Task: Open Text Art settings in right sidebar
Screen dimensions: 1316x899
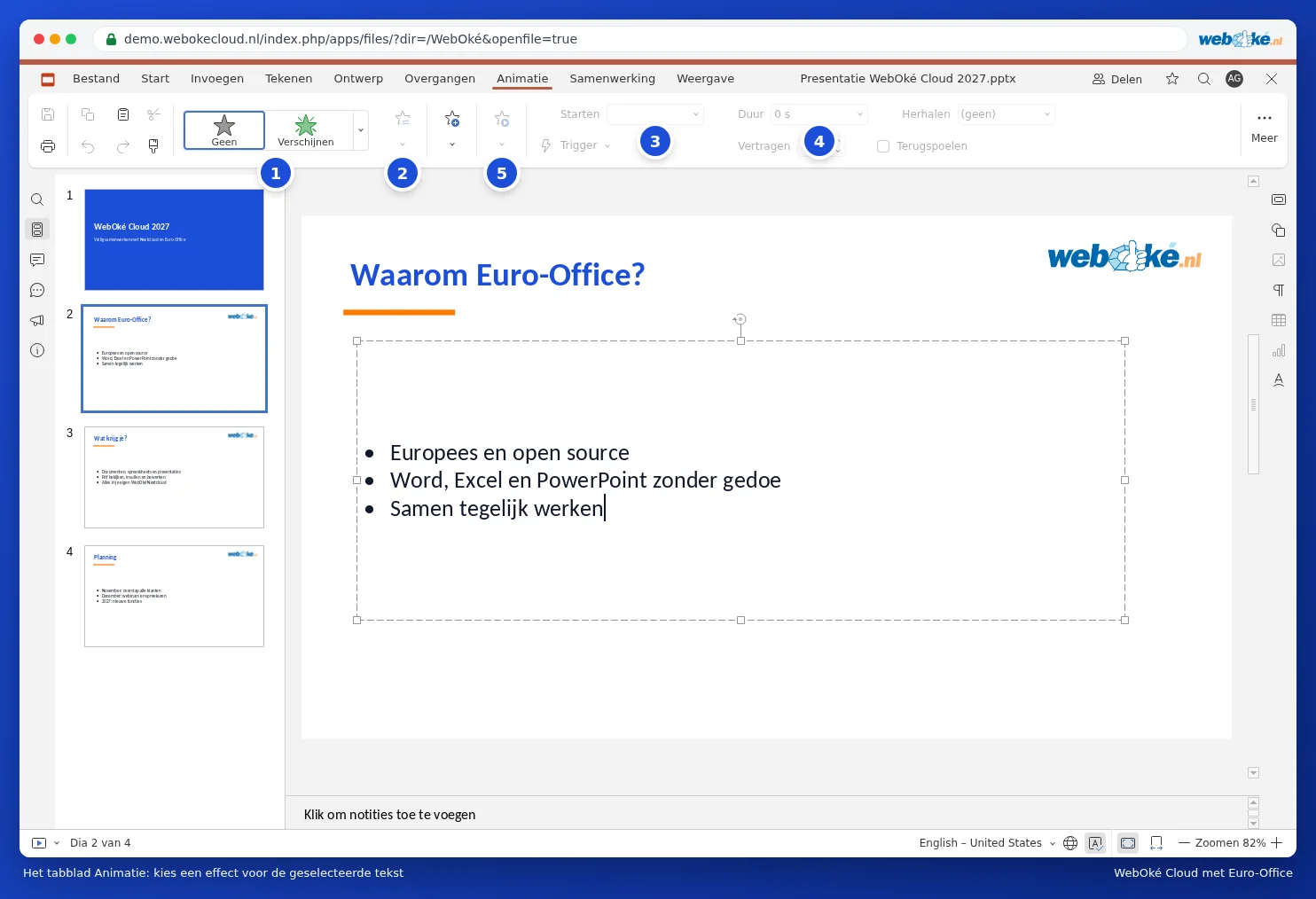Action: click(1279, 380)
